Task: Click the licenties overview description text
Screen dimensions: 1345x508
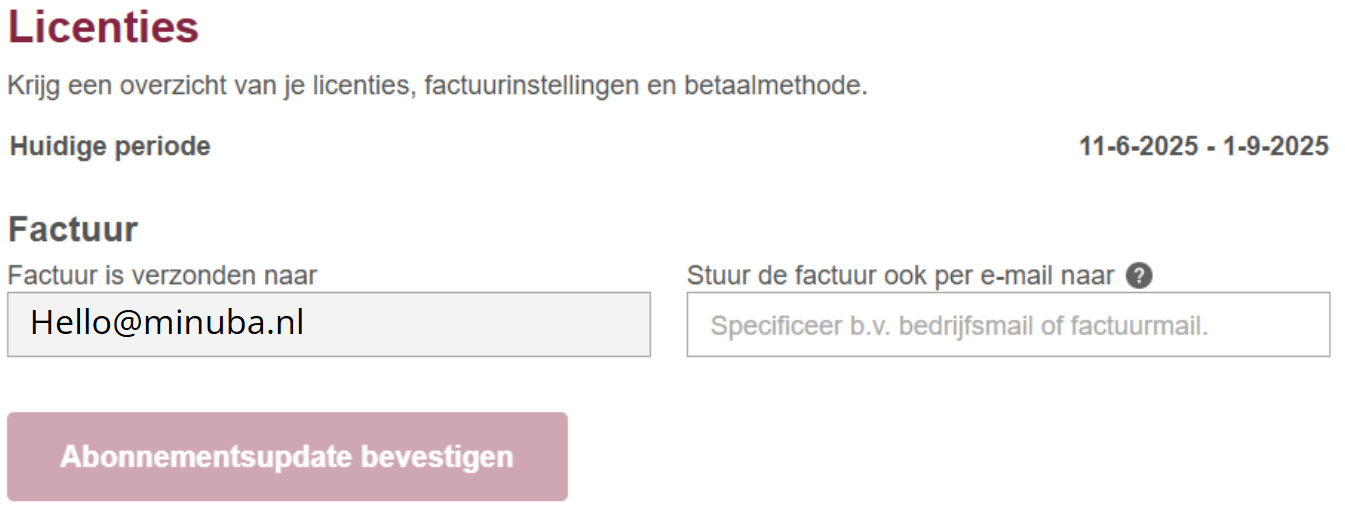Action: (x=437, y=86)
